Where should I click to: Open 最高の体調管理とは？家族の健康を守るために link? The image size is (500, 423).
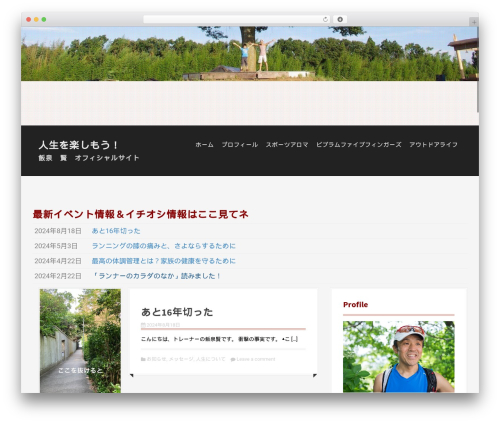click(163, 261)
